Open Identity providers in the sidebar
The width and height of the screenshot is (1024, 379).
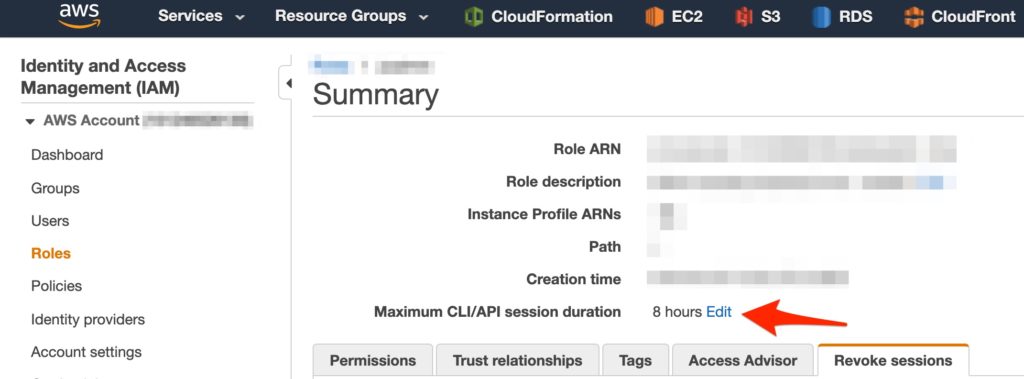[x=88, y=320]
